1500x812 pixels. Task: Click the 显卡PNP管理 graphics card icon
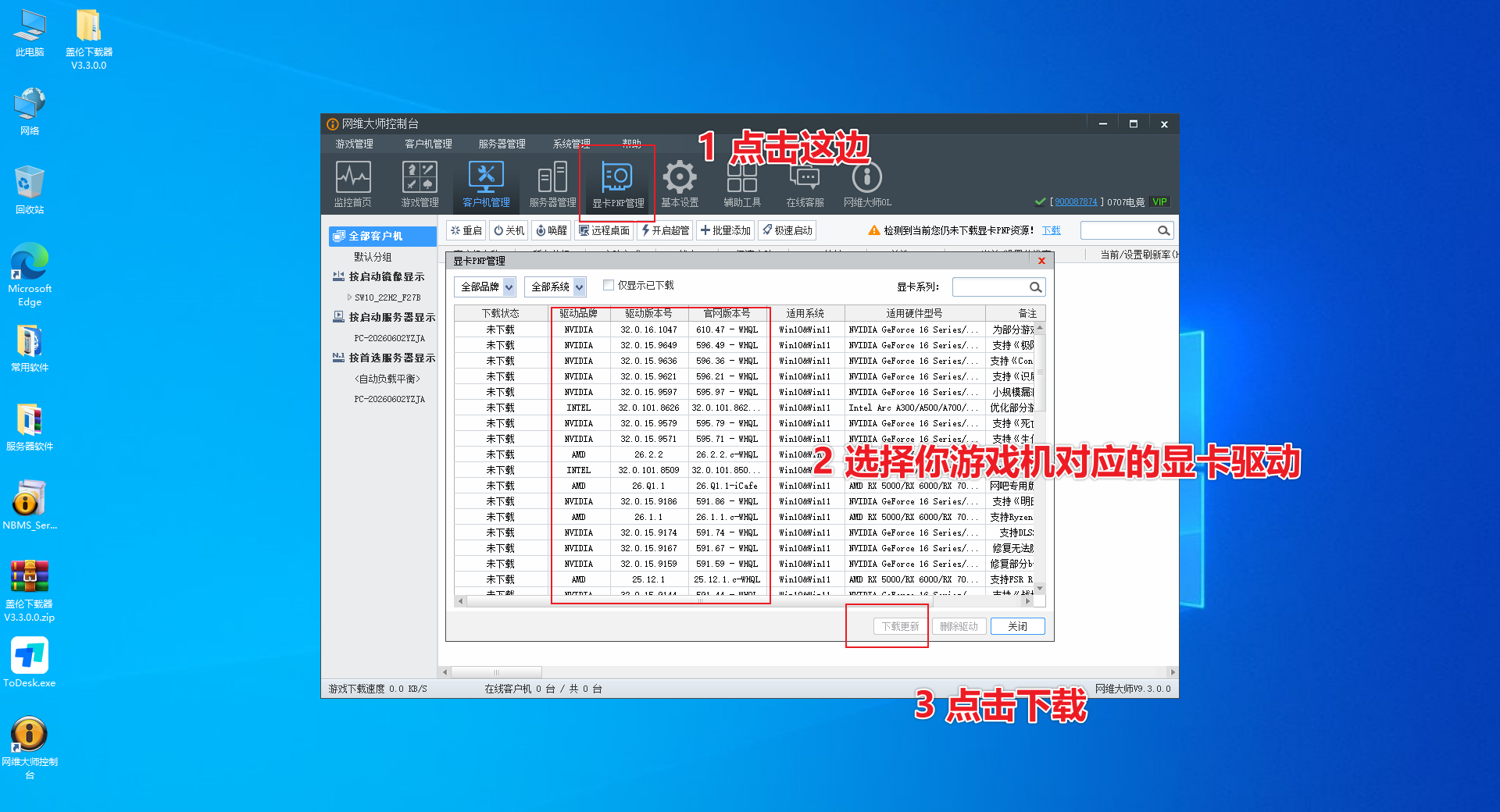(x=618, y=184)
